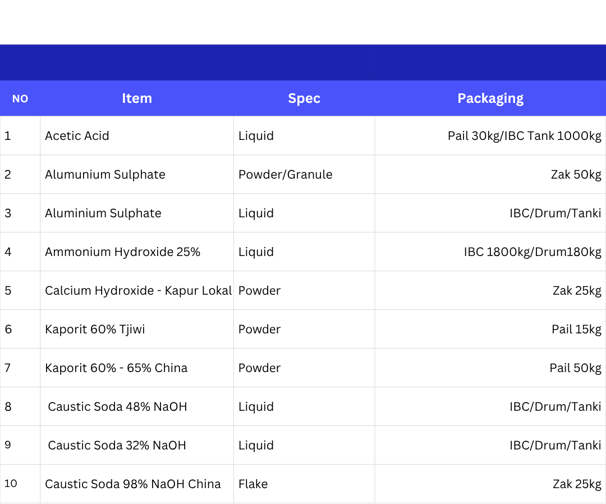This screenshot has width=606, height=504.
Task: Click the Spec column header
Action: tap(304, 99)
